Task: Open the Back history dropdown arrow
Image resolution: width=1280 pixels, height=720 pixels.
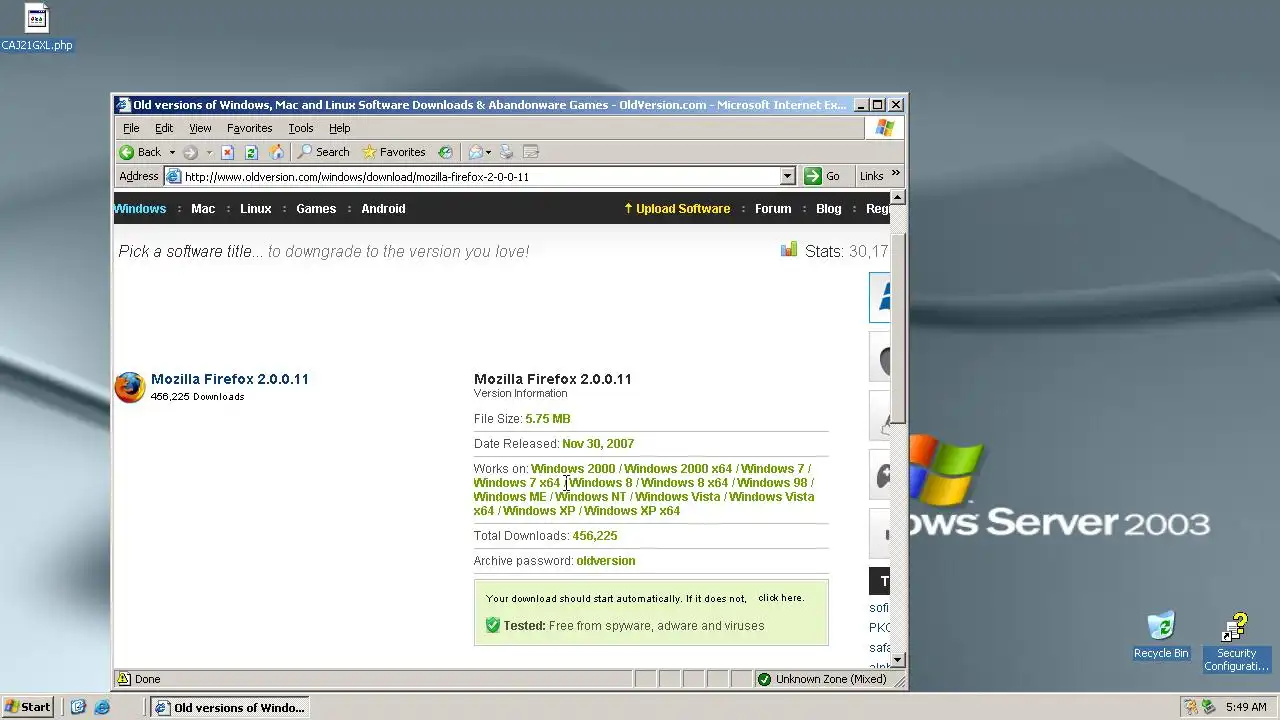Action: tap(172, 152)
